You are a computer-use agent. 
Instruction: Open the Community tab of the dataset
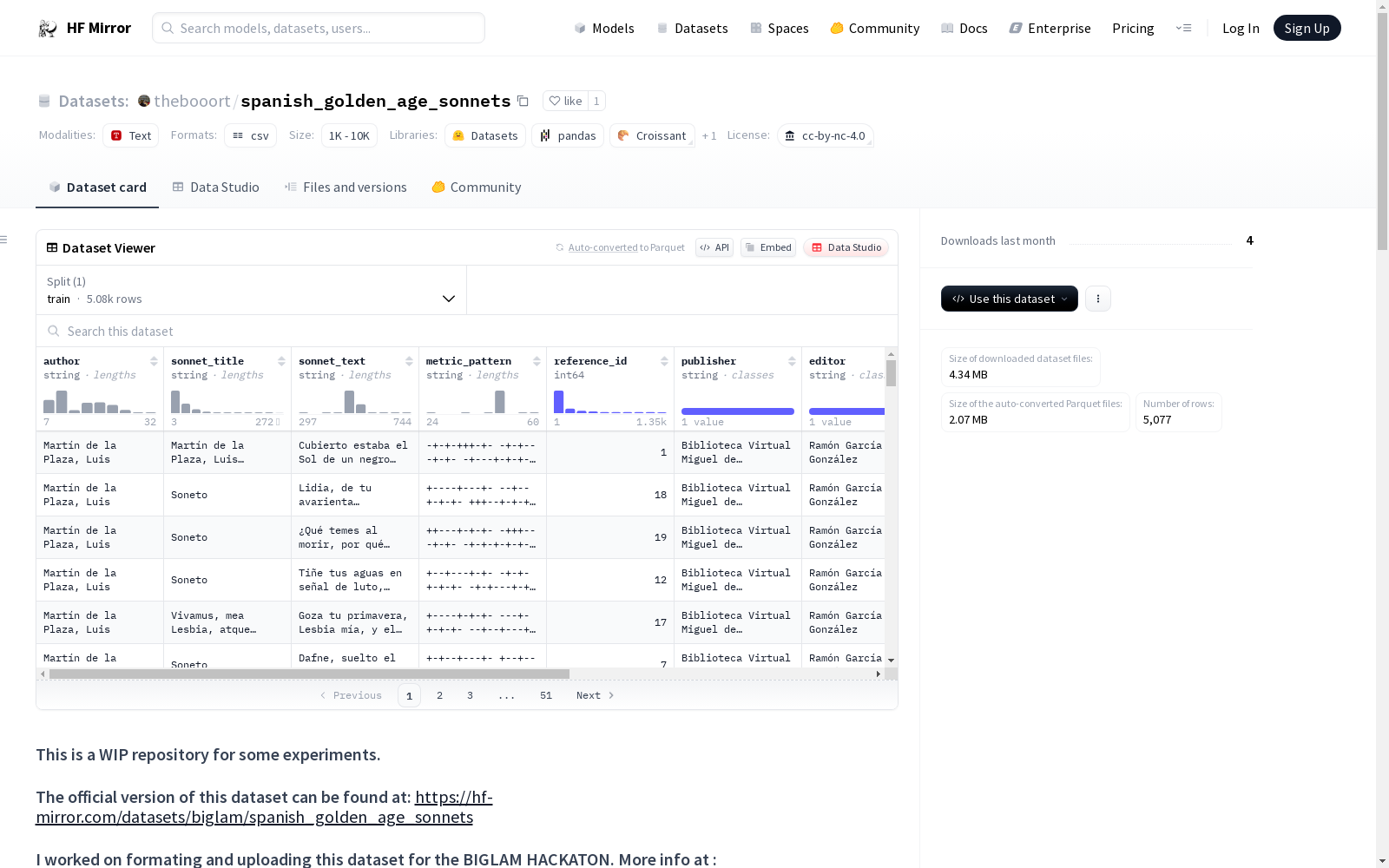(477, 187)
